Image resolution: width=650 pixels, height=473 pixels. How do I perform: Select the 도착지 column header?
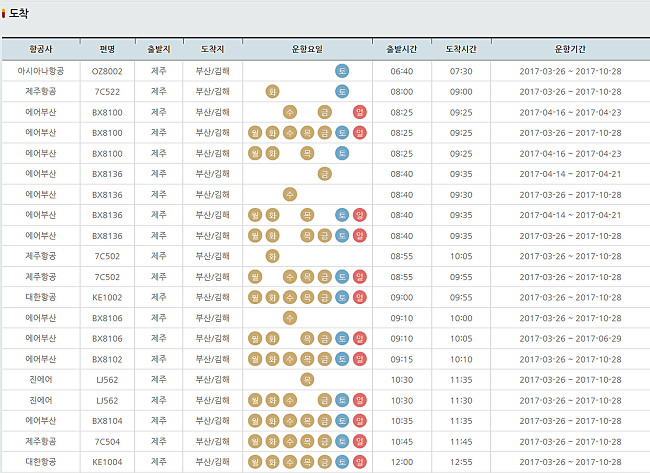pyautogui.click(x=212, y=49)
